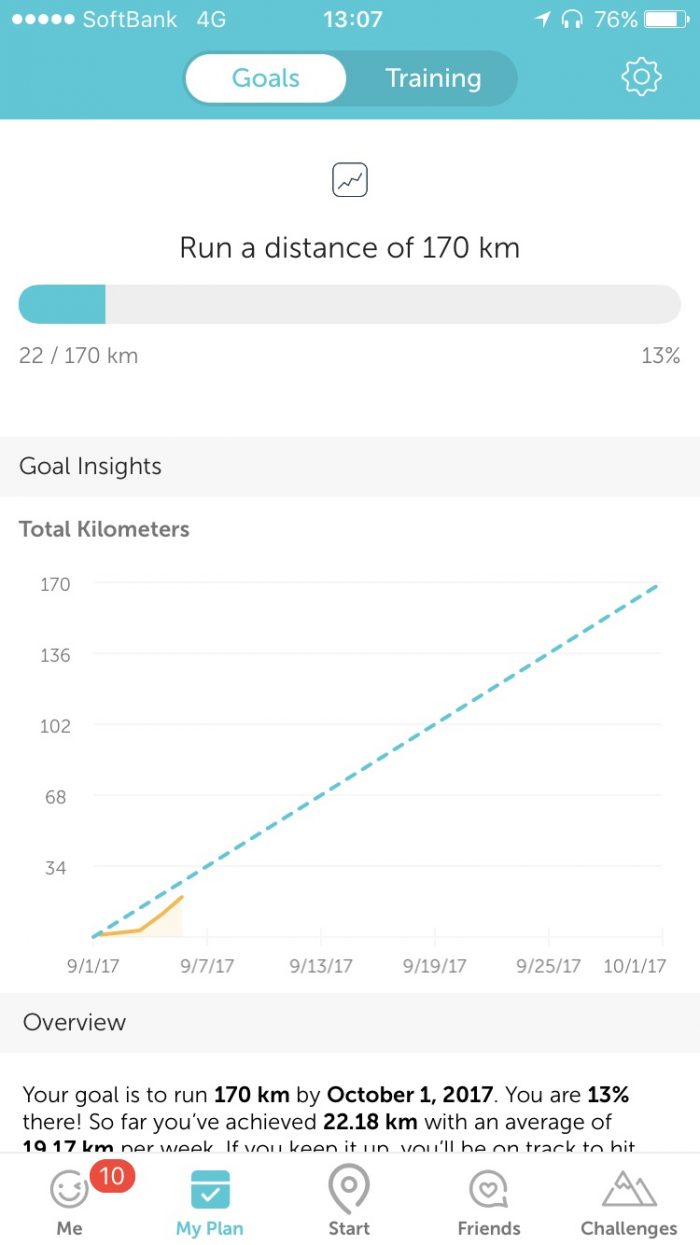
Task: Open the Challenges mountain icon
Action: tap(629, 1190)
